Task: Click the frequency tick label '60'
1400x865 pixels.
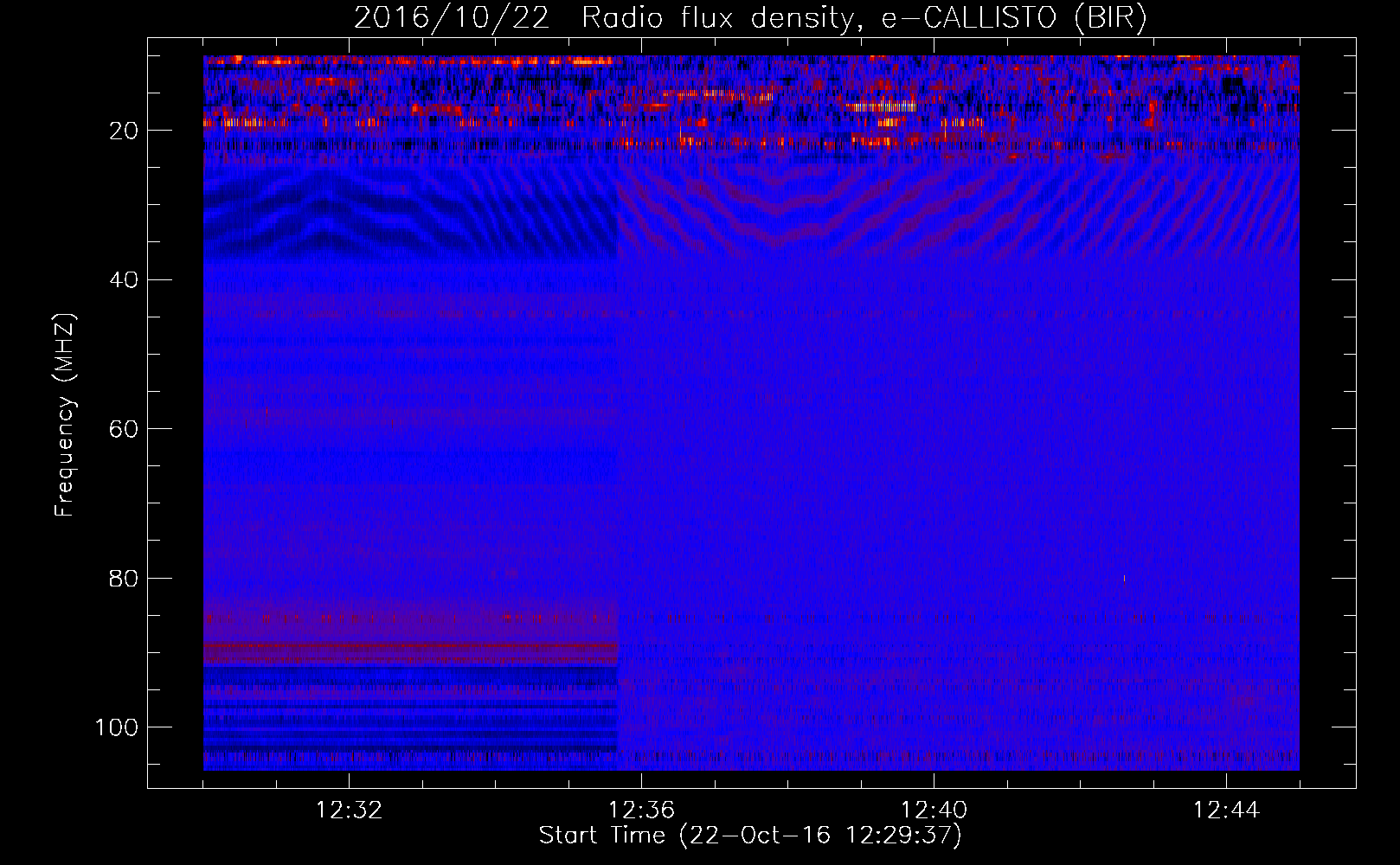Action: pos(125,429)
